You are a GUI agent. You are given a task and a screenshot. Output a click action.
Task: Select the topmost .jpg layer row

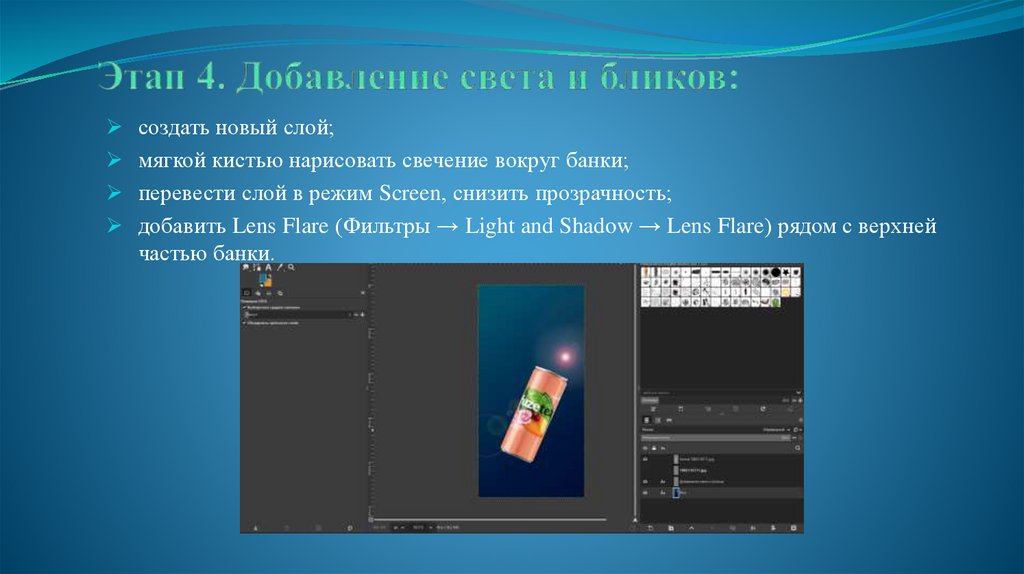pos(722,459)
